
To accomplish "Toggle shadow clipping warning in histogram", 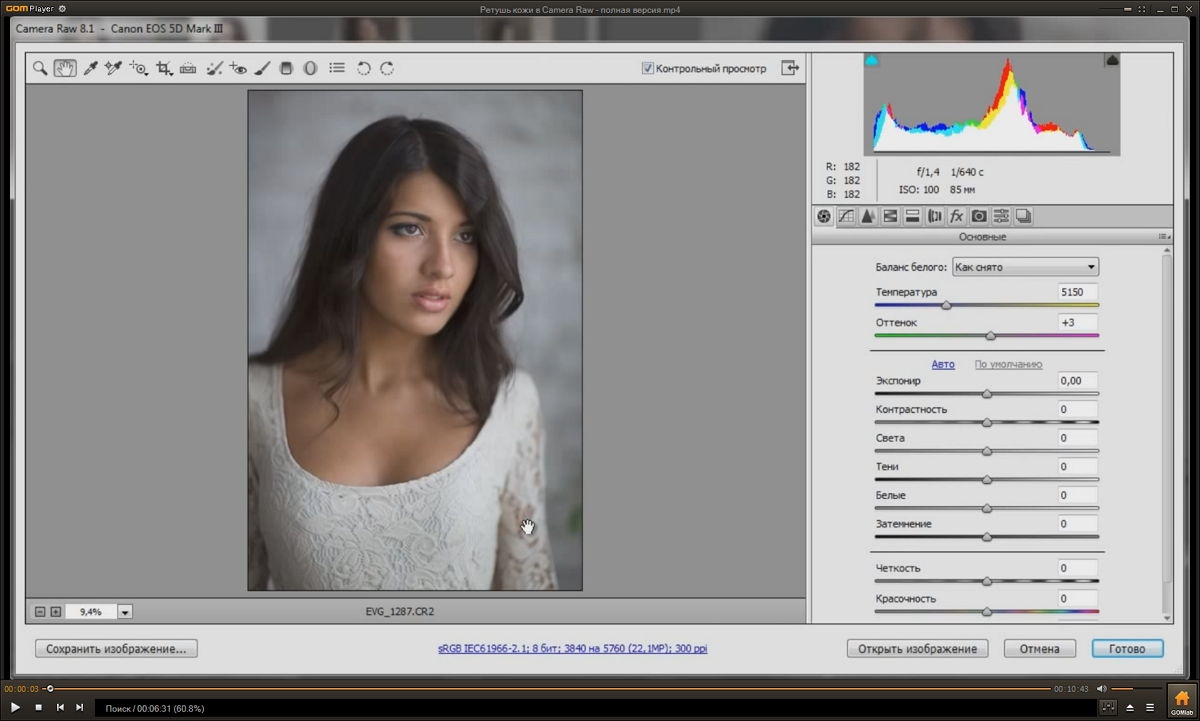I will (x=871, y=61).
